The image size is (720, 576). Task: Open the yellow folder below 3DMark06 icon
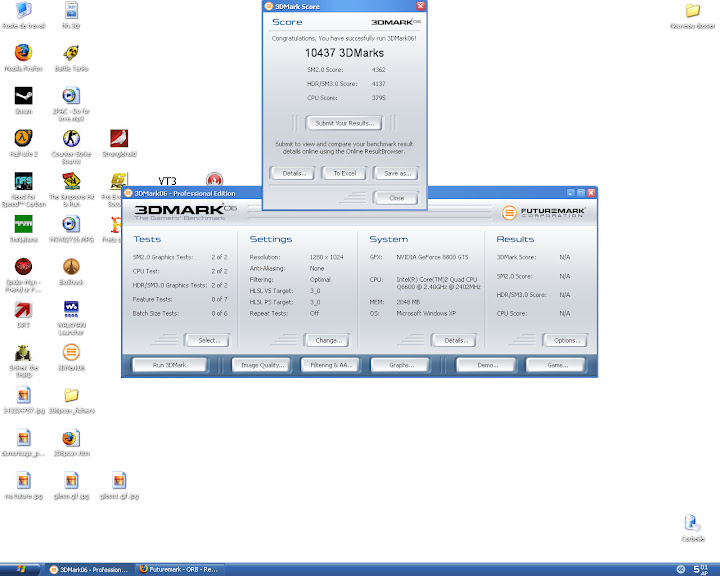click(71, 399)
